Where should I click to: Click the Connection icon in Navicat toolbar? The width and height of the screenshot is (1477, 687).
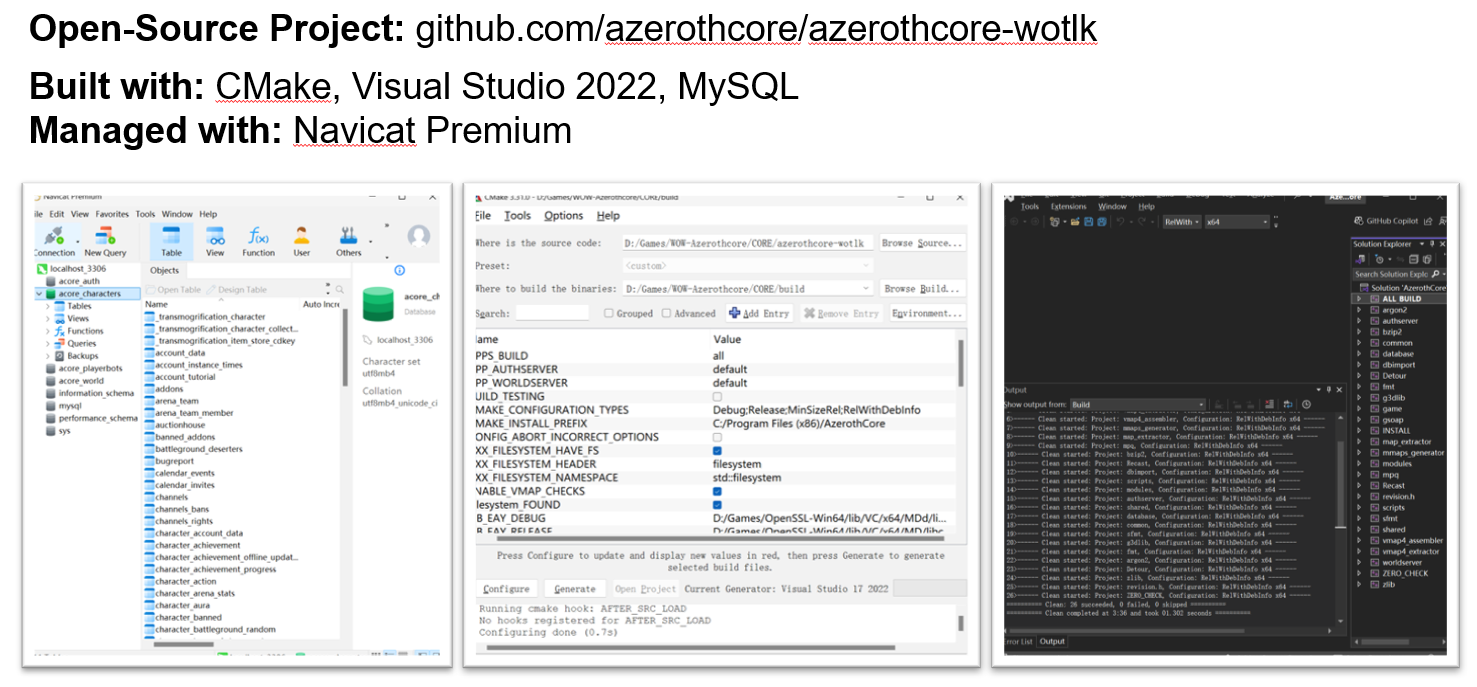(x=53, y=235)
